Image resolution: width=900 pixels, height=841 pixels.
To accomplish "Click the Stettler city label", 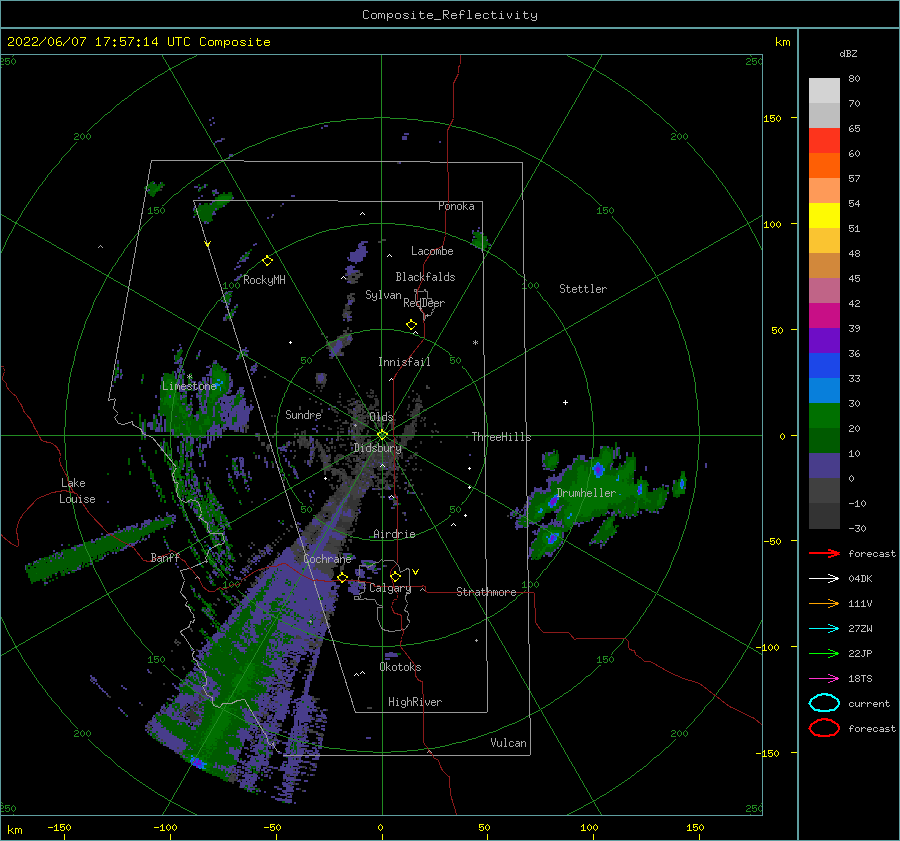I will (x=583, y=289).
